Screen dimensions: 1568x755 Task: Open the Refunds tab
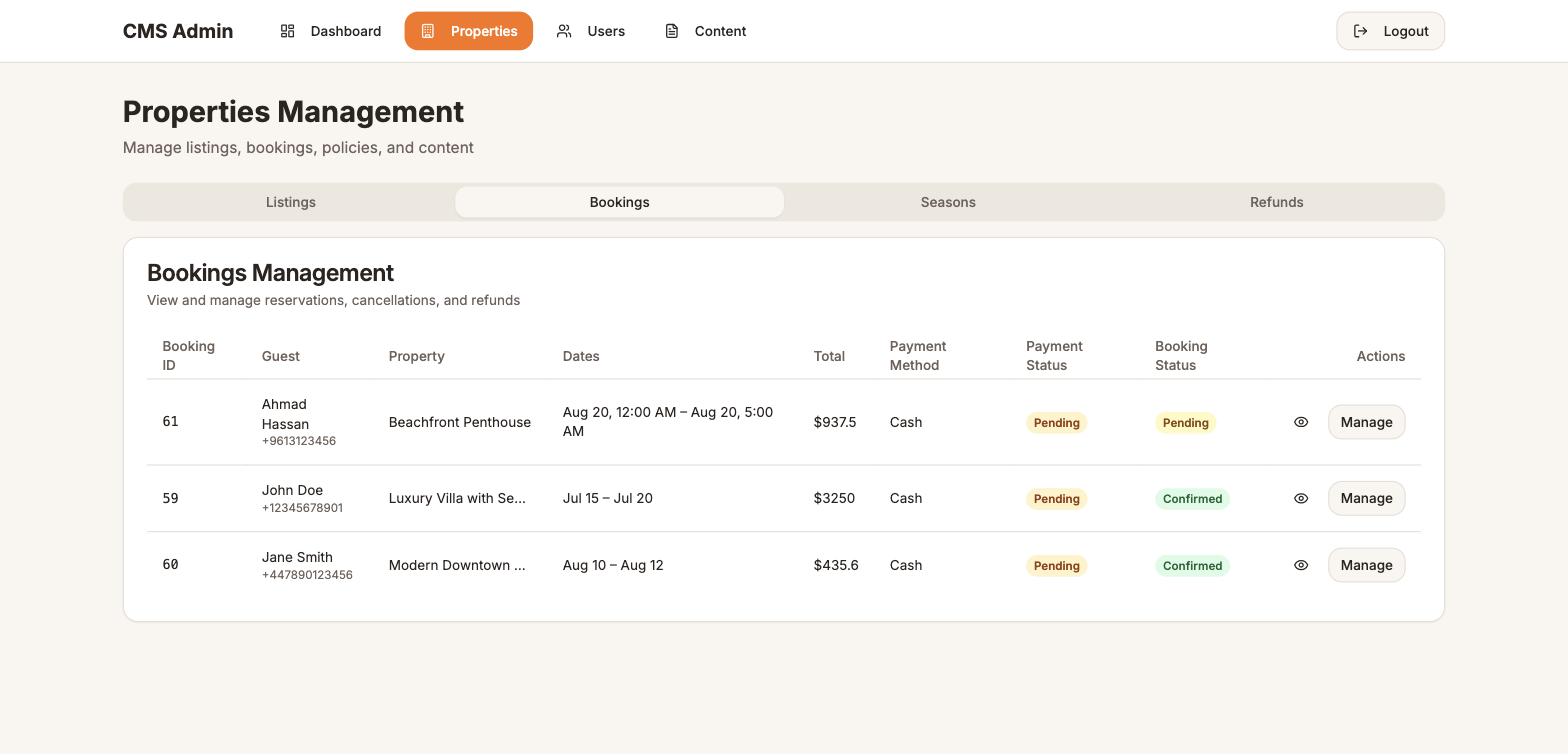[1277, 202]
